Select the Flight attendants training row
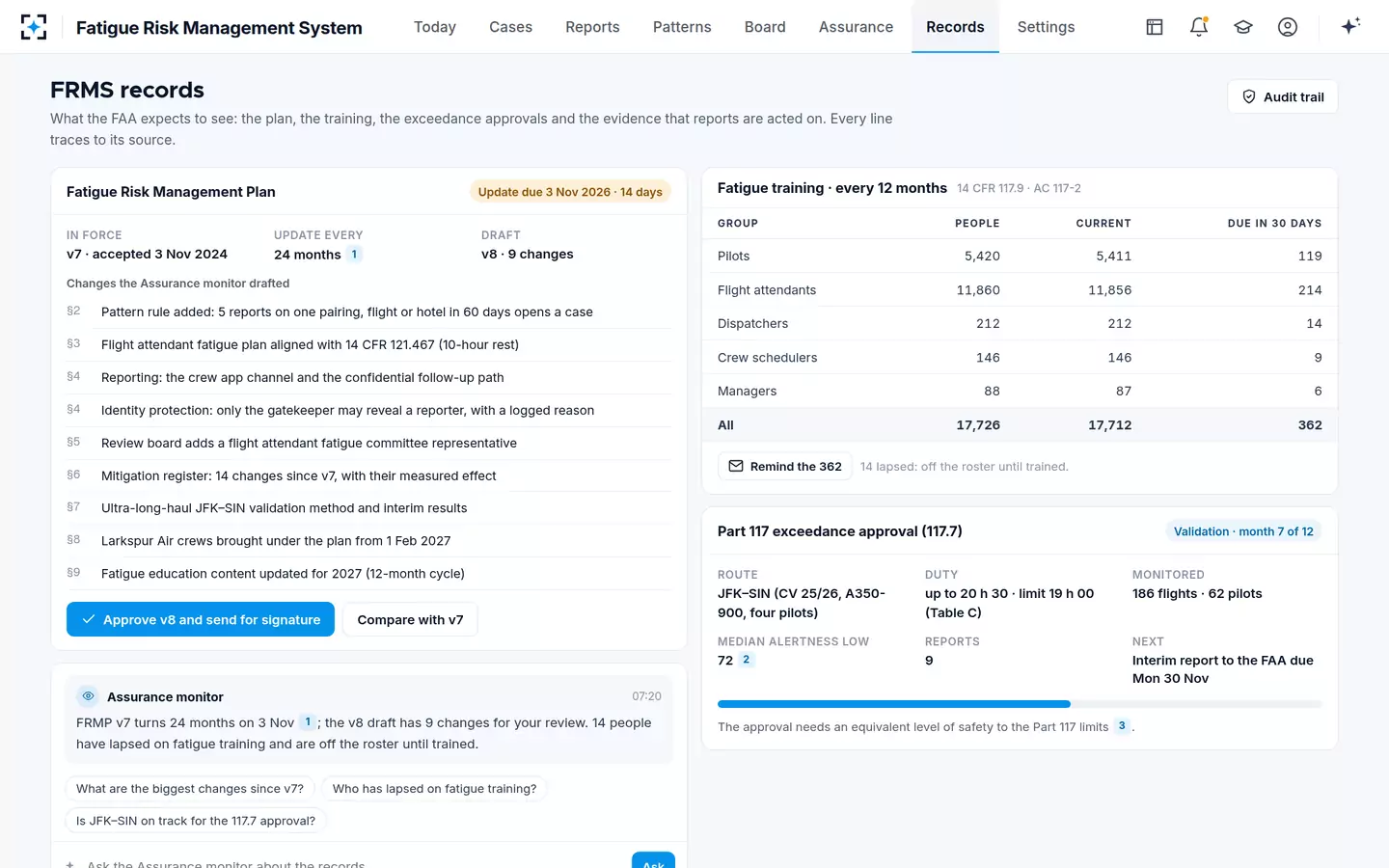The width and height of the screenshot is (1389, 868). tap(1020, 289)
